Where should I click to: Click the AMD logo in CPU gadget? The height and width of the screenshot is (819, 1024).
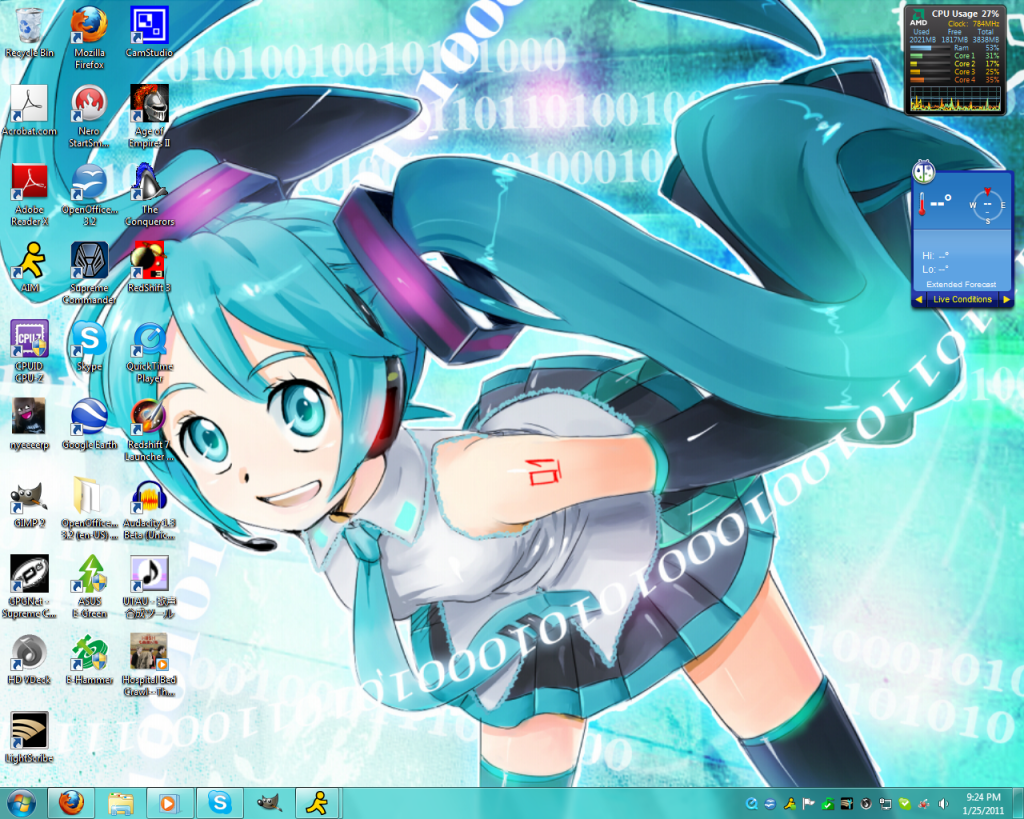[x=918, y=17]
